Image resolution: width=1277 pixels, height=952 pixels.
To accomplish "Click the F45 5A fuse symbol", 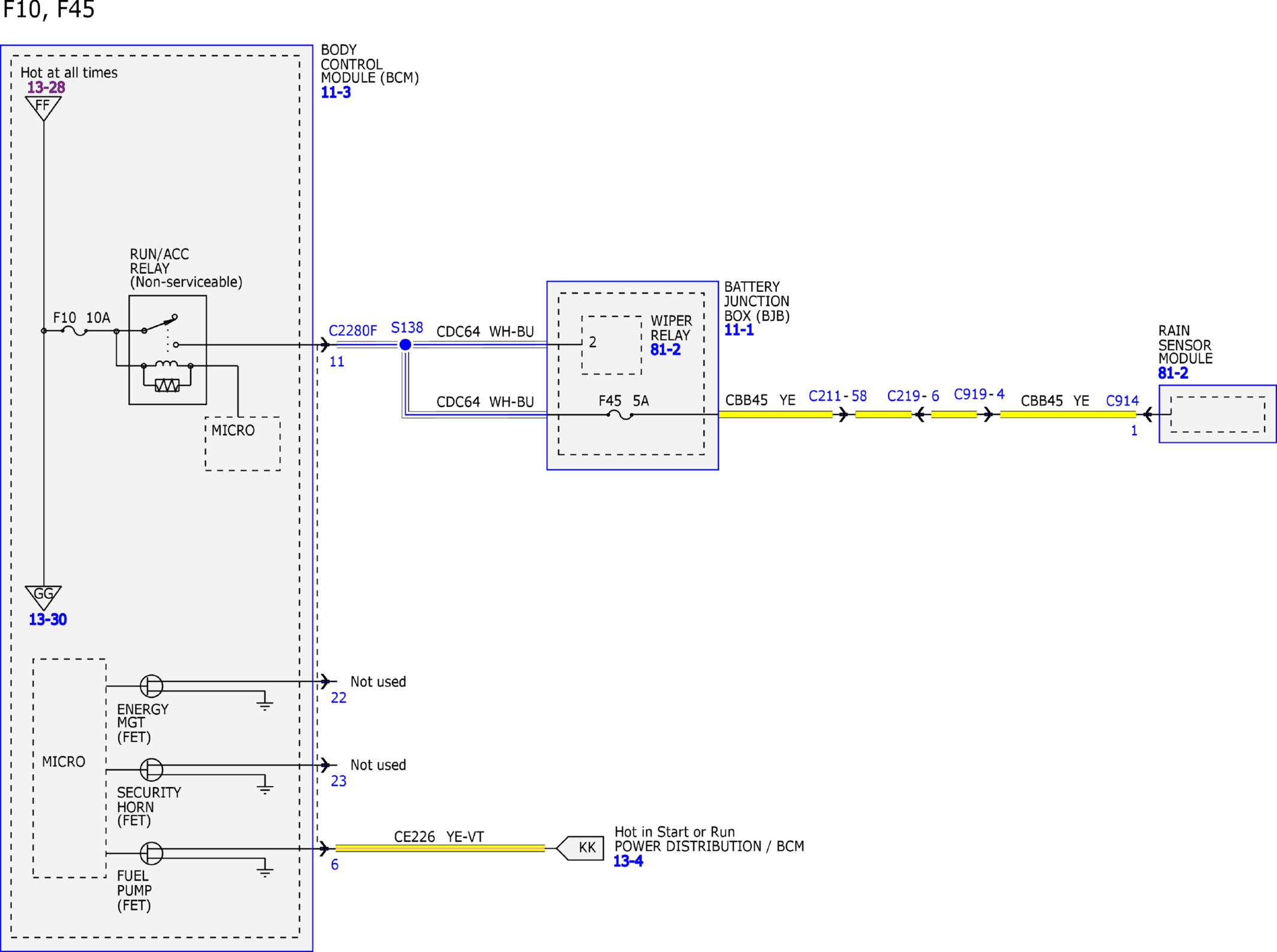I will tap(620, 415).
